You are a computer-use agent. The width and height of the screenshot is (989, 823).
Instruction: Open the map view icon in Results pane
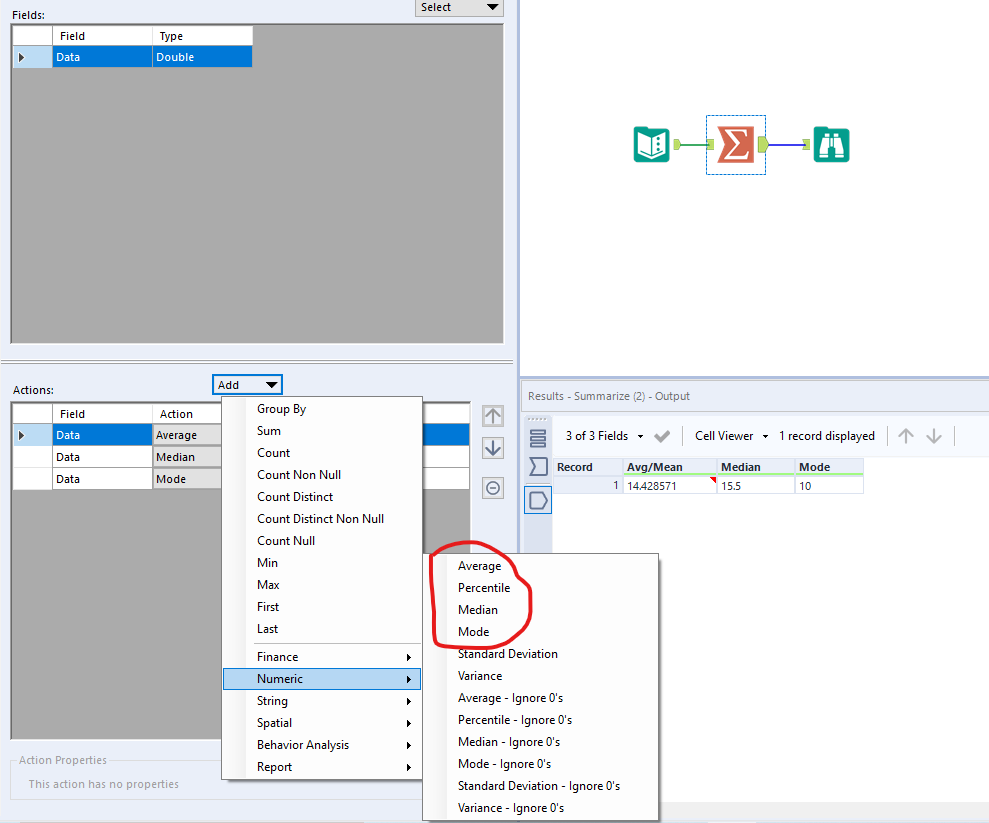point(538,499)
